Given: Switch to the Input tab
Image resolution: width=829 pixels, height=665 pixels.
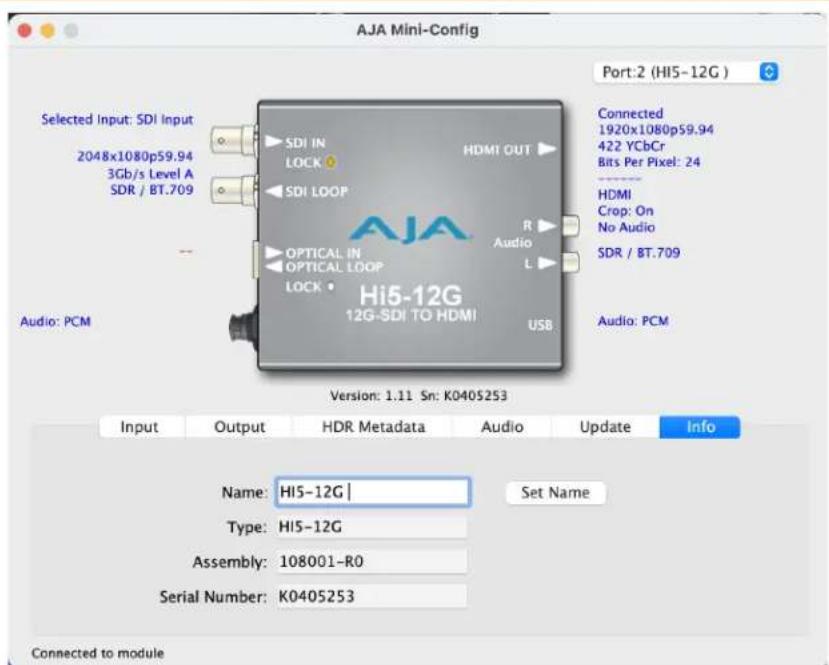Looking at the screenshot, I should click(x=139, y=427).
